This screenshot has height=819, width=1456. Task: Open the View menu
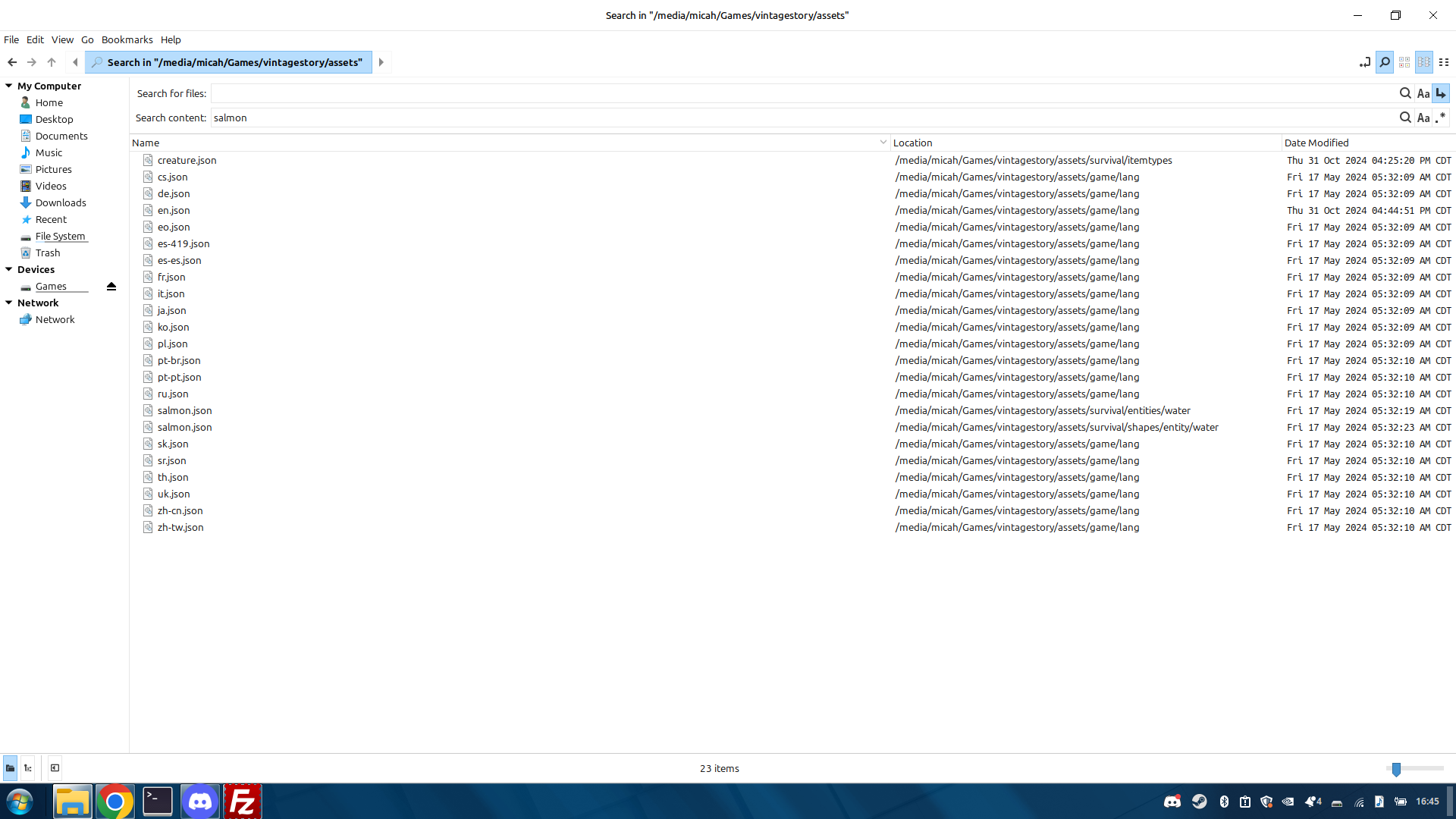[62, 39]
